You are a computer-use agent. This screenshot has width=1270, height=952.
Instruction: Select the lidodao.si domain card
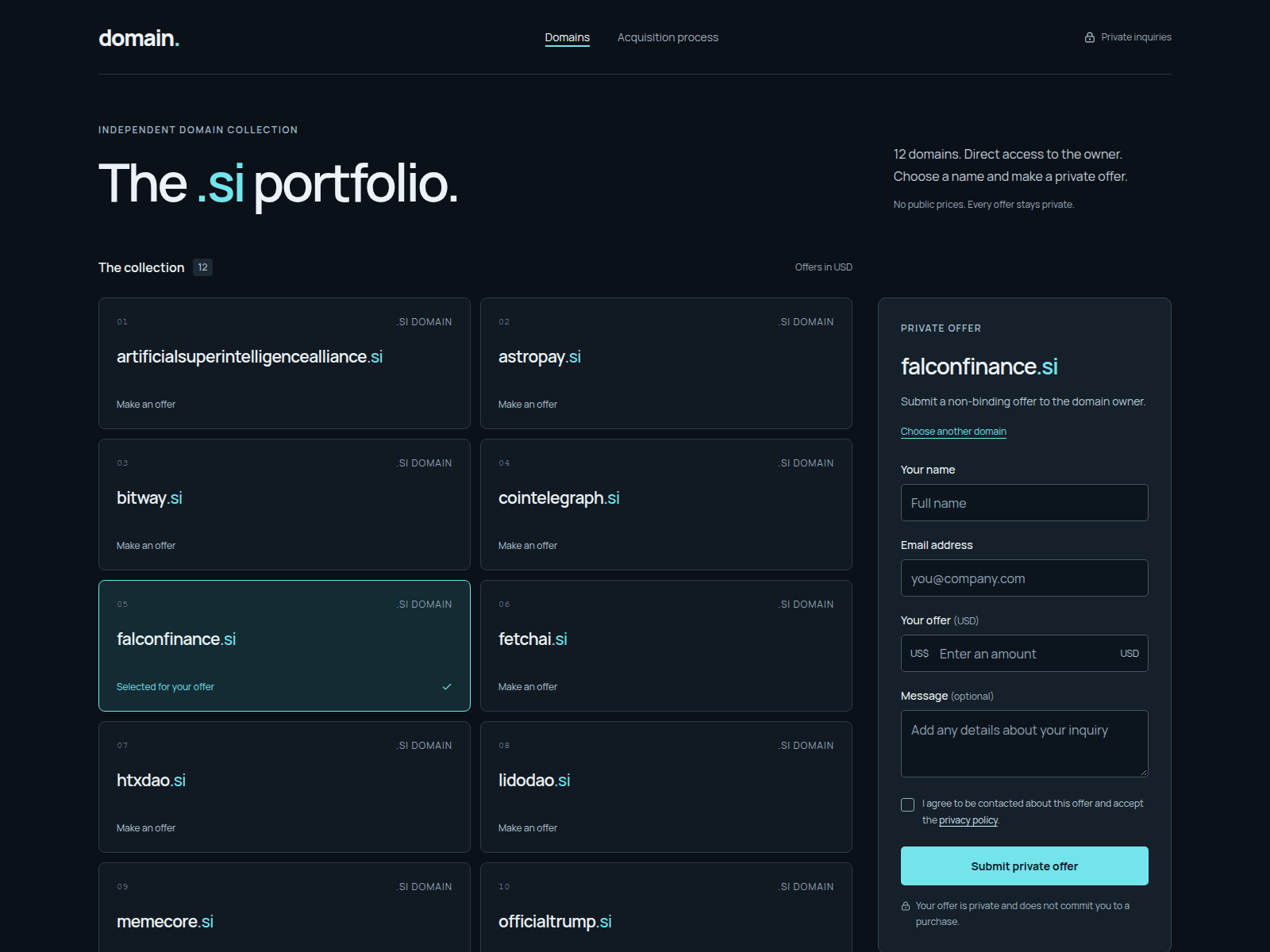pyautogui.click(x=666, y=787)
